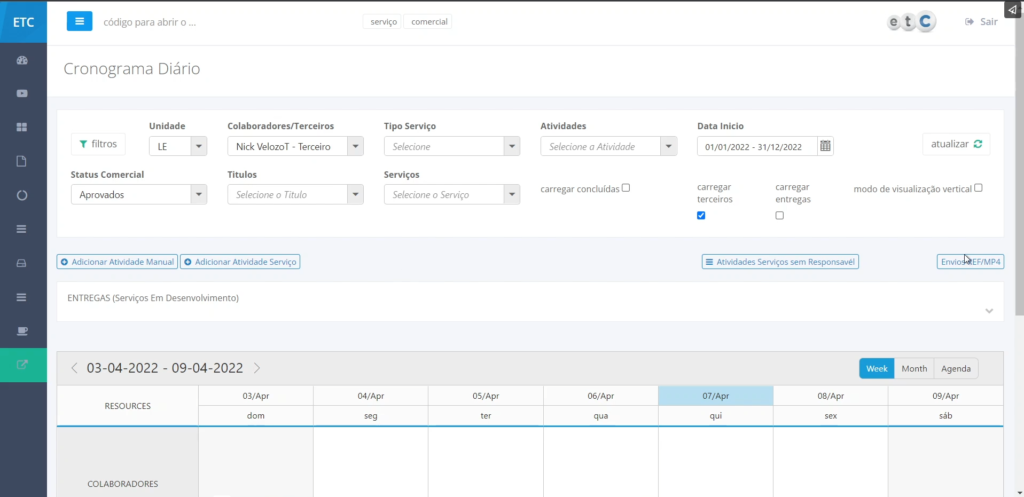Open the video icon in the sidebar

(x=22, y=94)
